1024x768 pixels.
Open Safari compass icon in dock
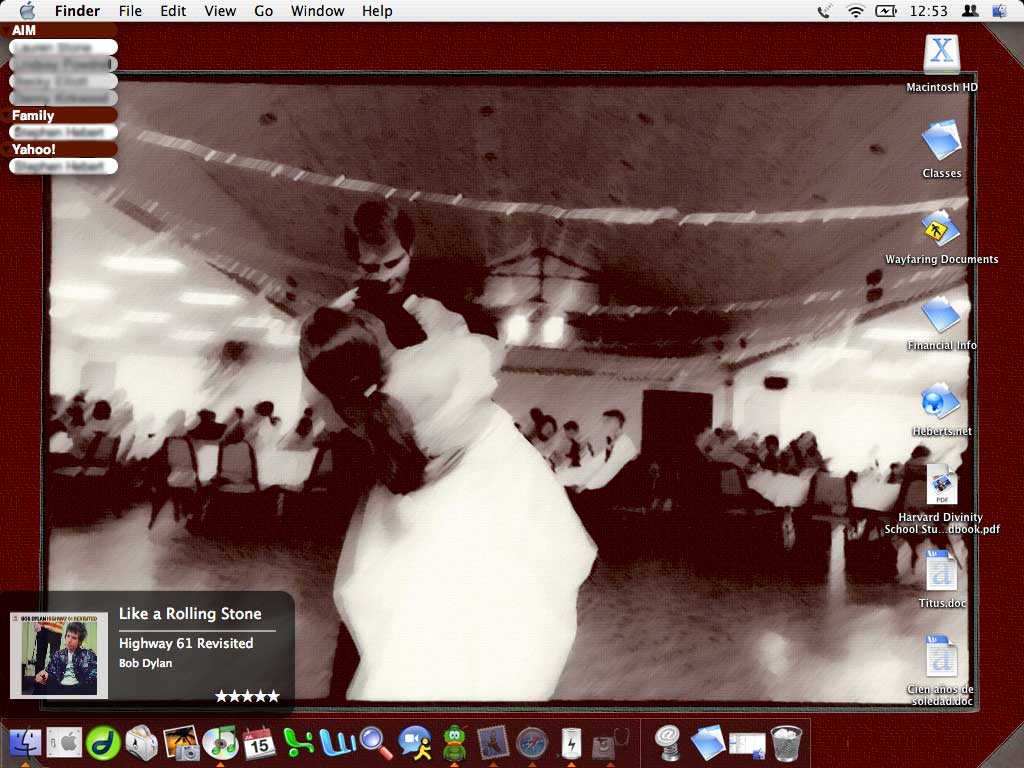pyautogui.click(x=532, y=742)
